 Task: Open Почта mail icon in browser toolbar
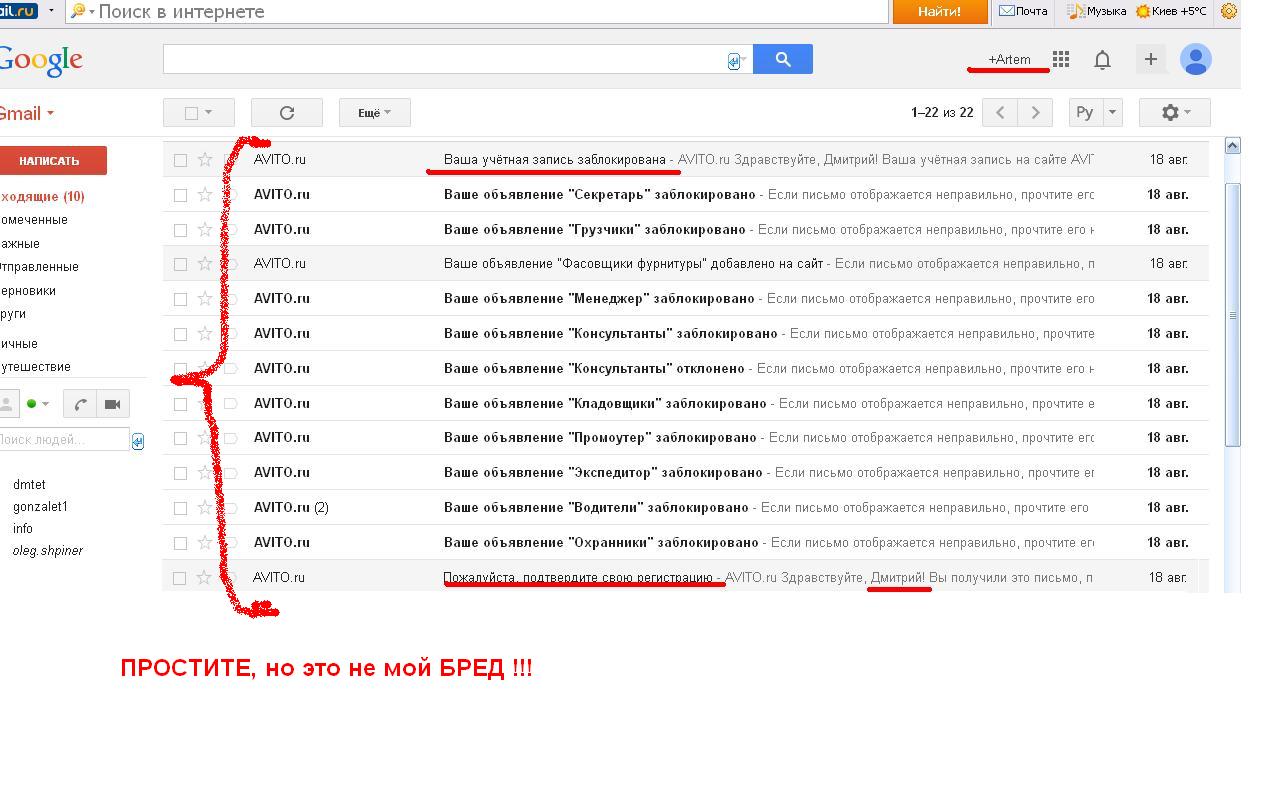pos(1023,11)
